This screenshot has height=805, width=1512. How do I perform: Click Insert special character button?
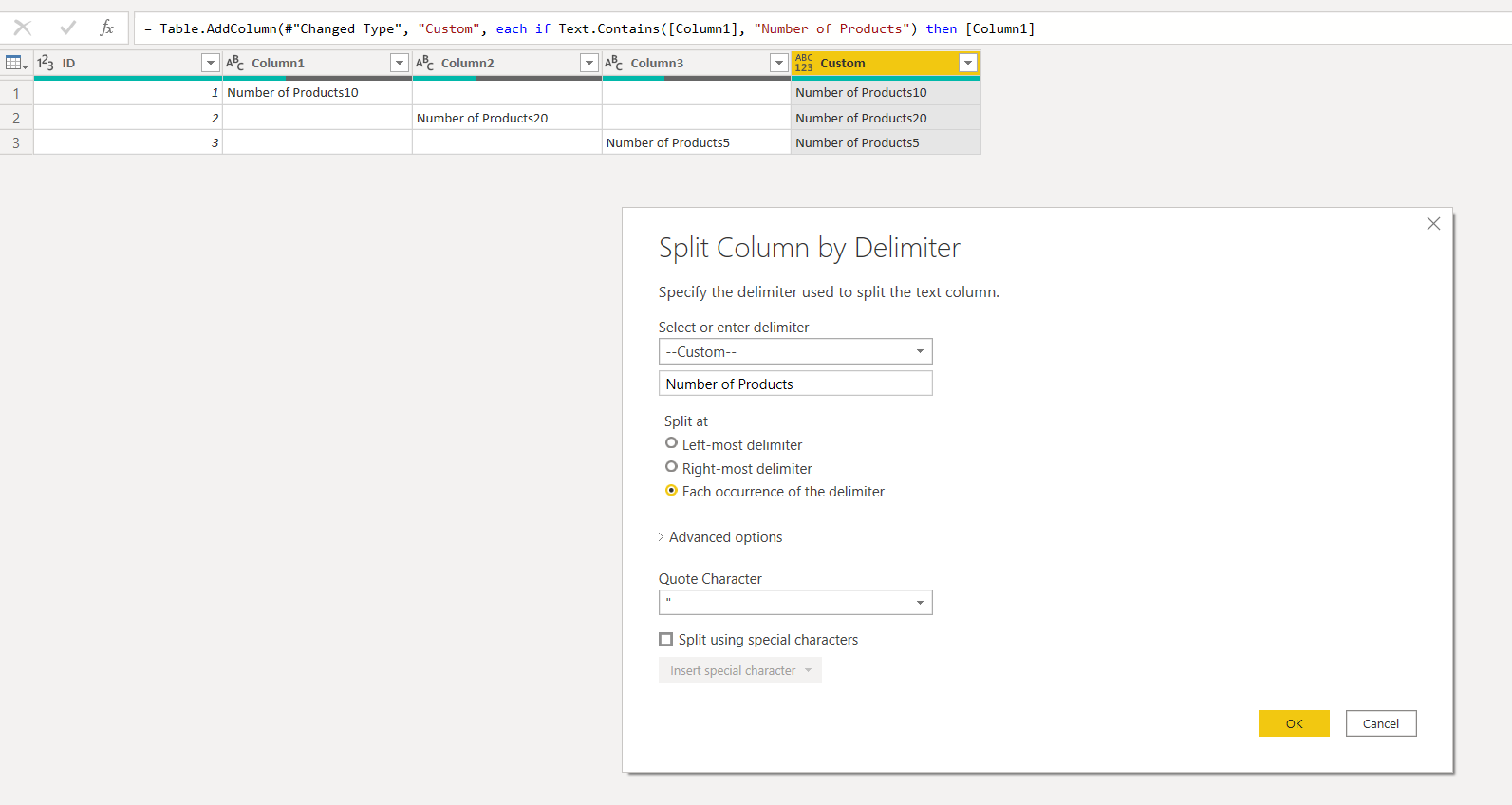740,670
